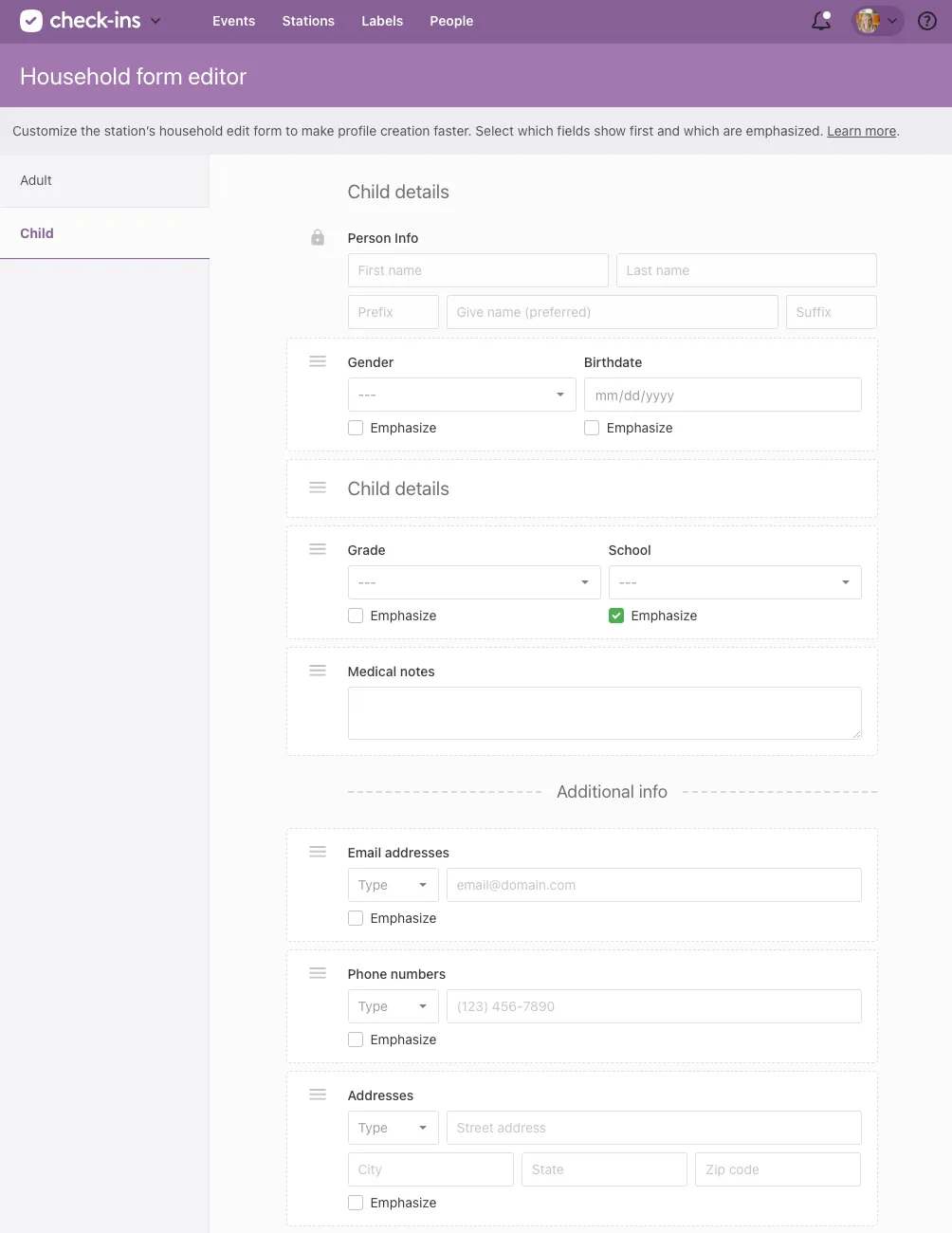Click the drag handle beside Medical notes

[318, 671]
